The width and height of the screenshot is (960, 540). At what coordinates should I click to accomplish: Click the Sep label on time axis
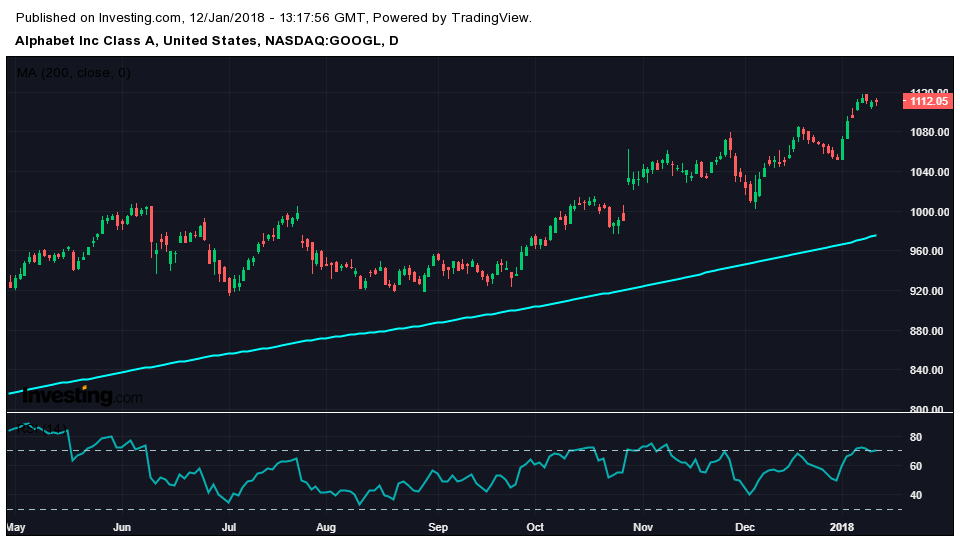(x=438, y=527)
